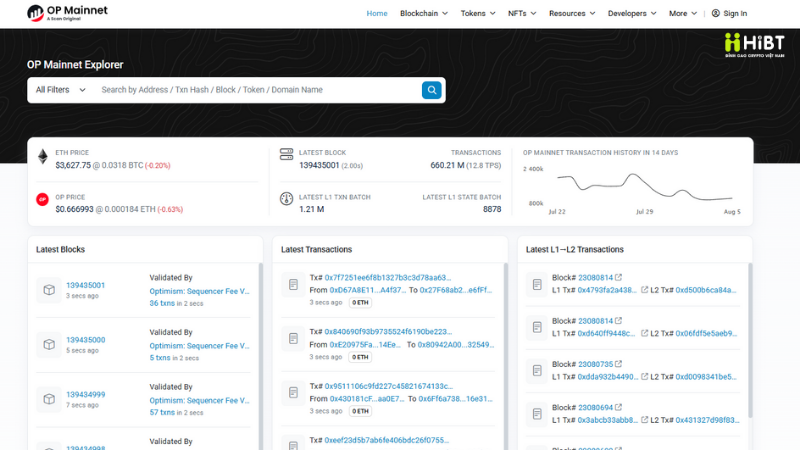The image size is (800, 450).
Task: Open block 139435000 link
Action: [x=85, y=340]
